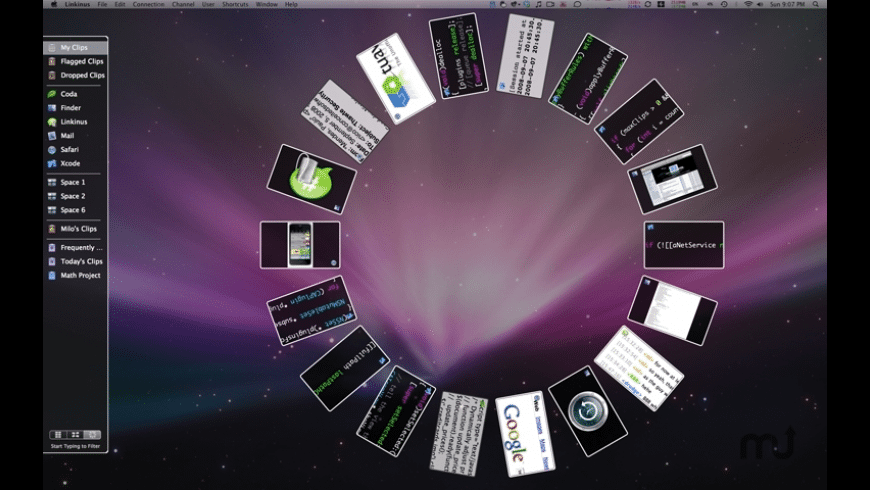Open the Linkinus menu
Image resolution: width=870 pixels, height=490 pixels.
[77, 4]
